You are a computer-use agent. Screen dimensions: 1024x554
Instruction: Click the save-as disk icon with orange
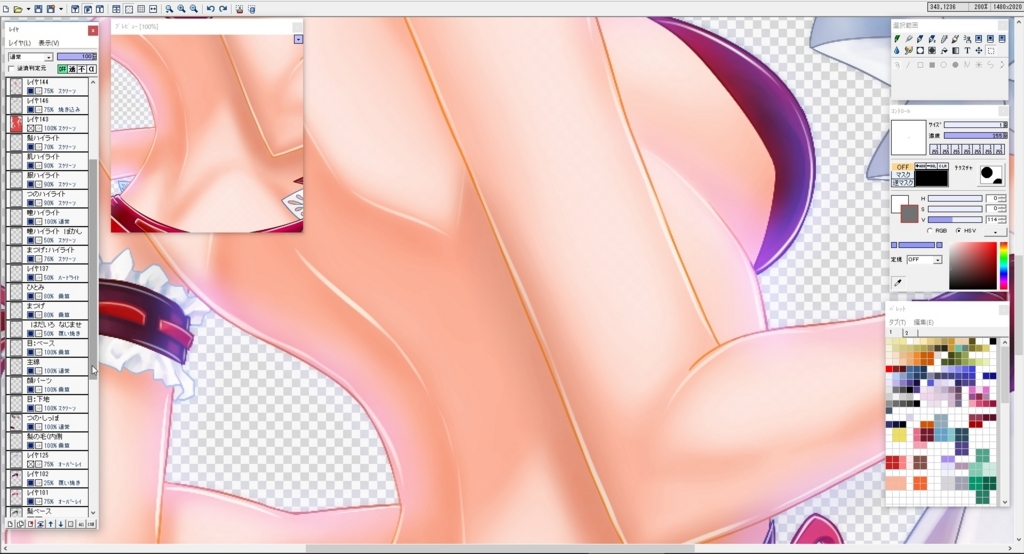pos(50,9)
